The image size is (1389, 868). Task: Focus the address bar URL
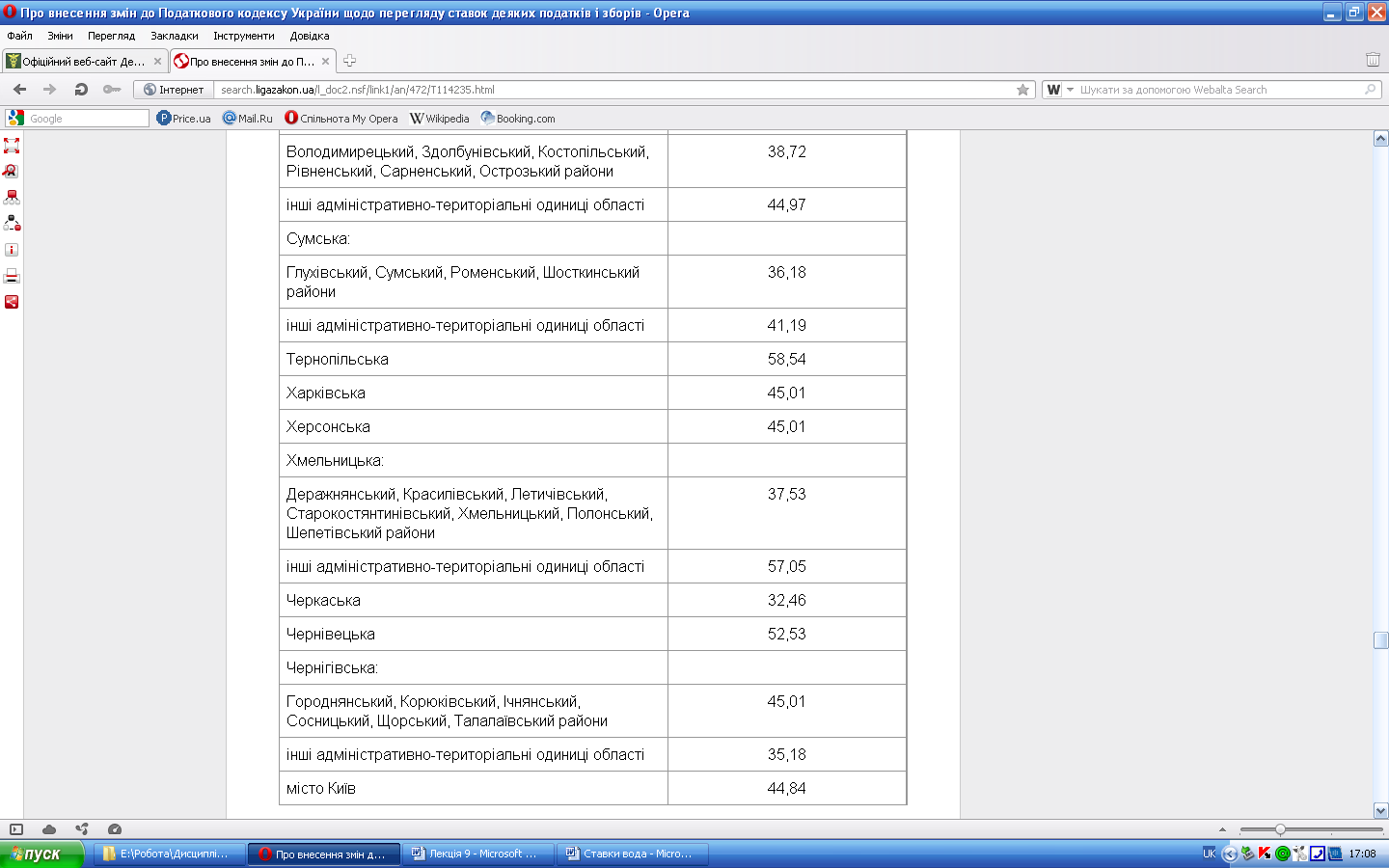click(x=615, y=90)
